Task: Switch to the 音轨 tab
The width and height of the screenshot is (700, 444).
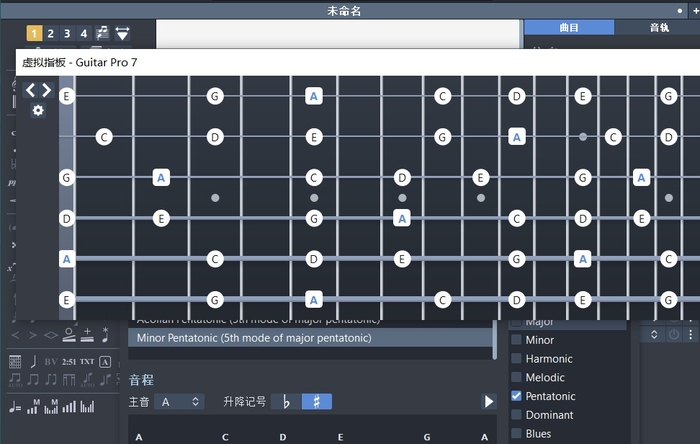Action: click(660, 28)
